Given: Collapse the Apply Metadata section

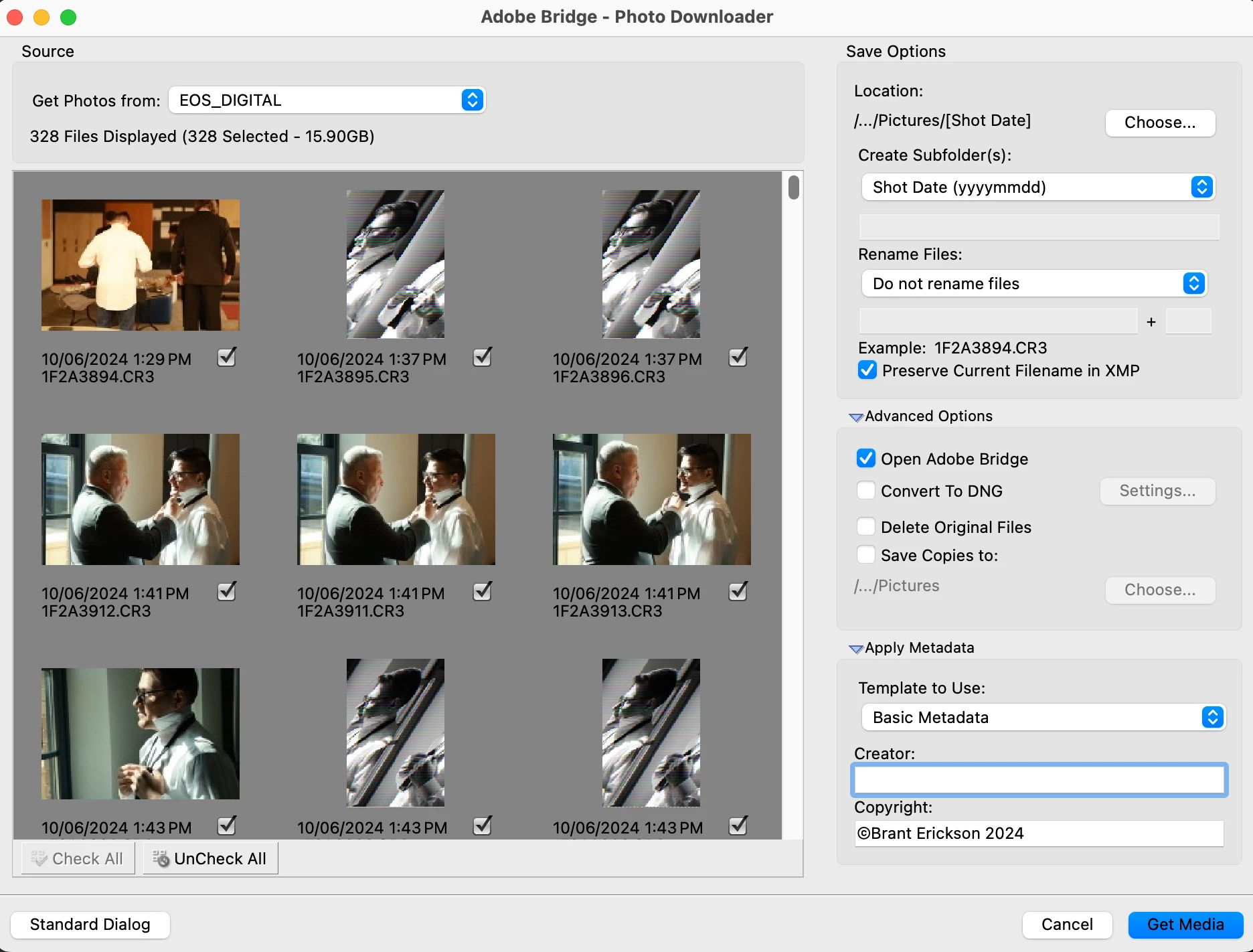Looking at the screenshot, I should 855,649.
